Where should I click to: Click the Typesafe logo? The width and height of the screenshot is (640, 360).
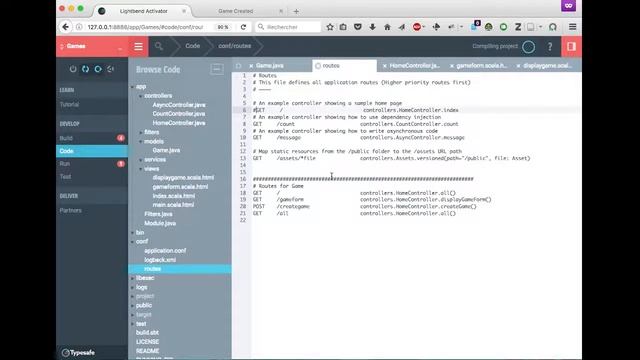[78, 353]
